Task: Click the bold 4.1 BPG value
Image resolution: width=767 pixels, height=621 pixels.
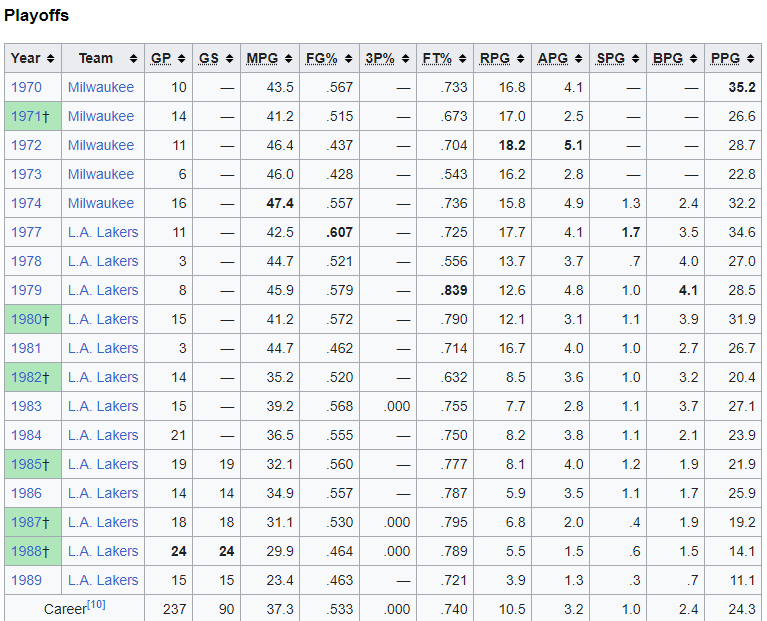Action: click(x=688, y=290)
